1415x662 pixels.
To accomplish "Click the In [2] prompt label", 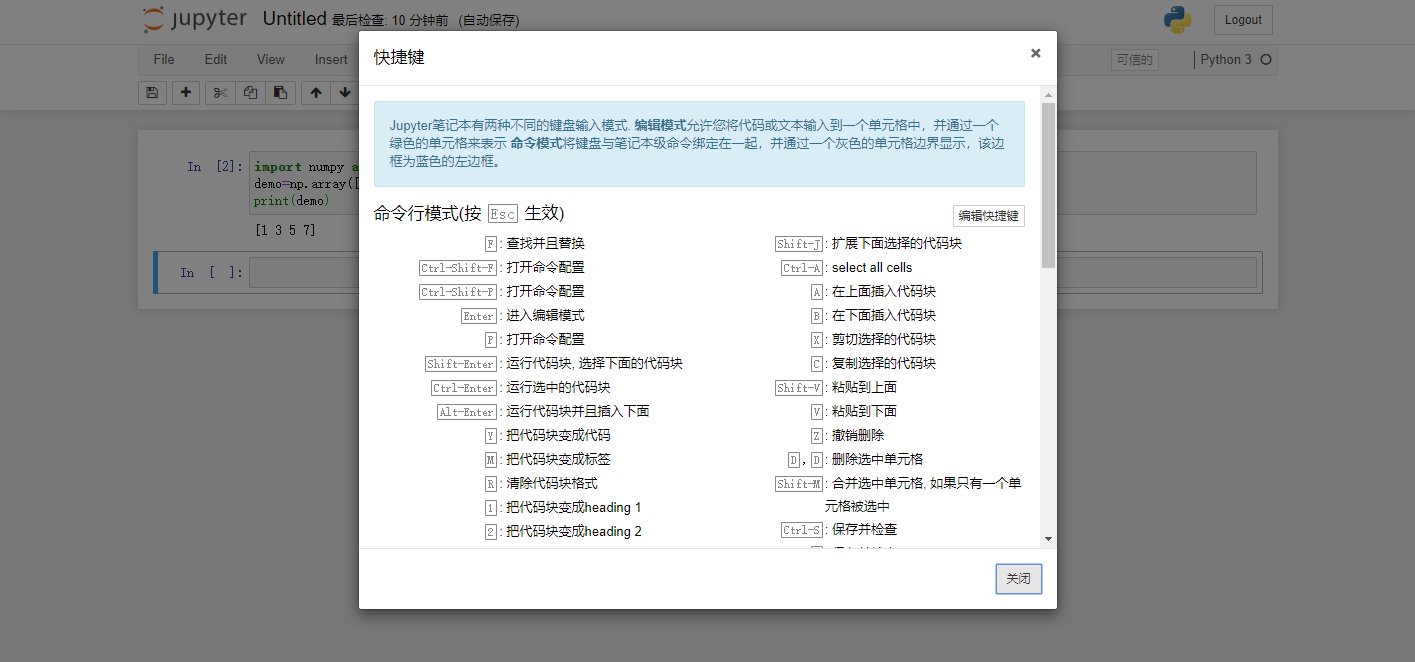I will click(214, 167).
